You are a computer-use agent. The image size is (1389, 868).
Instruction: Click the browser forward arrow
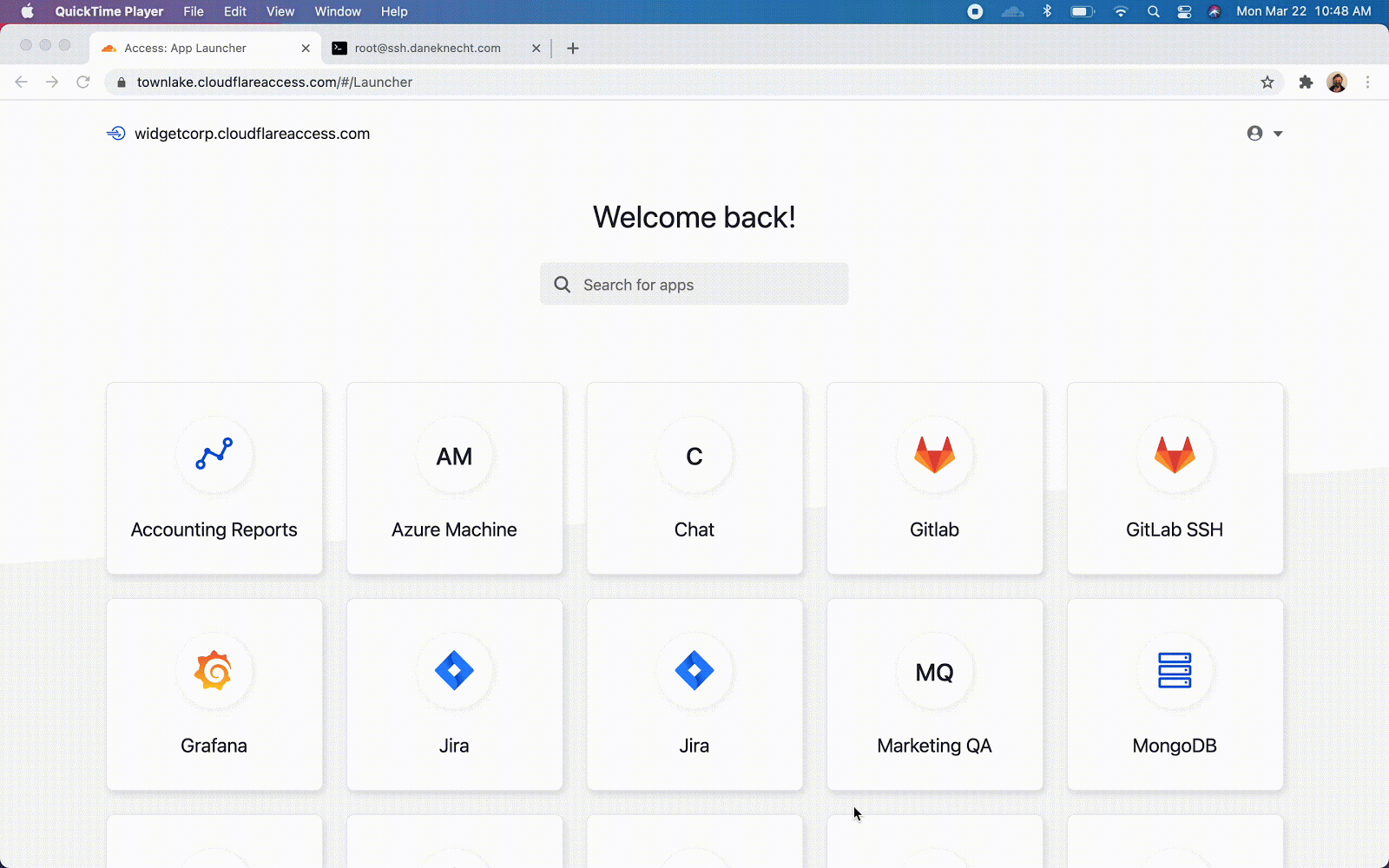(52, 82)
